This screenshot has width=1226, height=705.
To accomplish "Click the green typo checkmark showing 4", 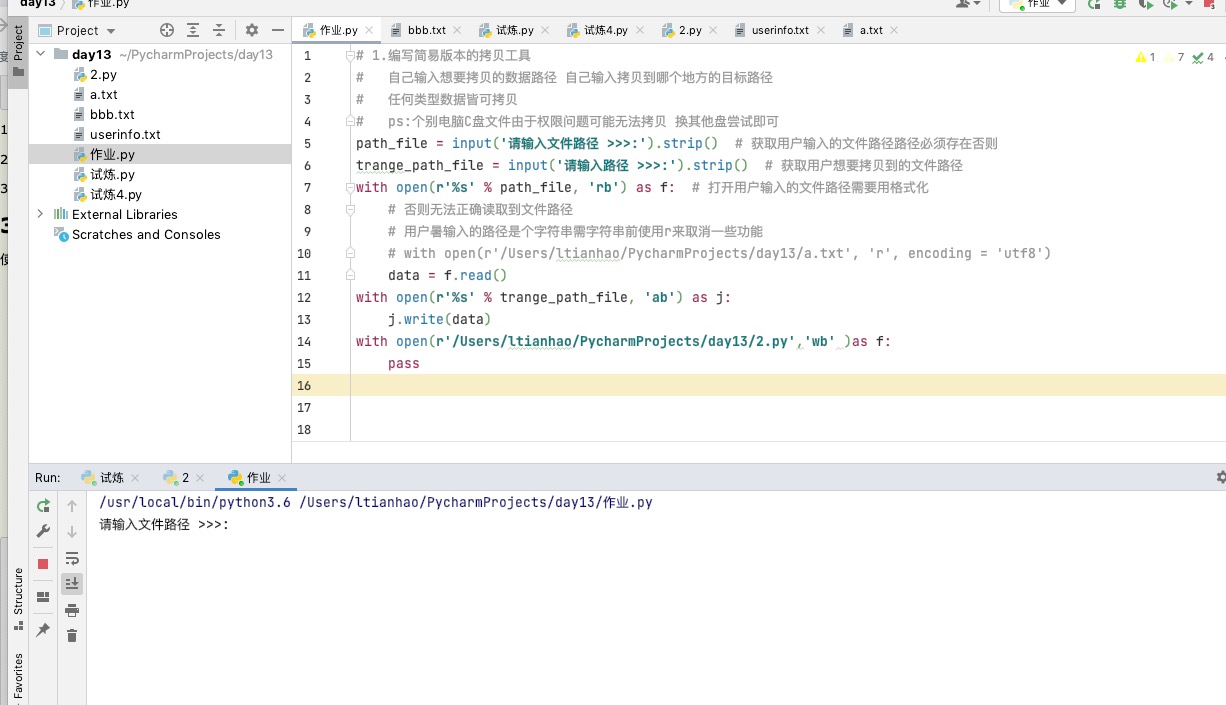I will [1203, 57].
